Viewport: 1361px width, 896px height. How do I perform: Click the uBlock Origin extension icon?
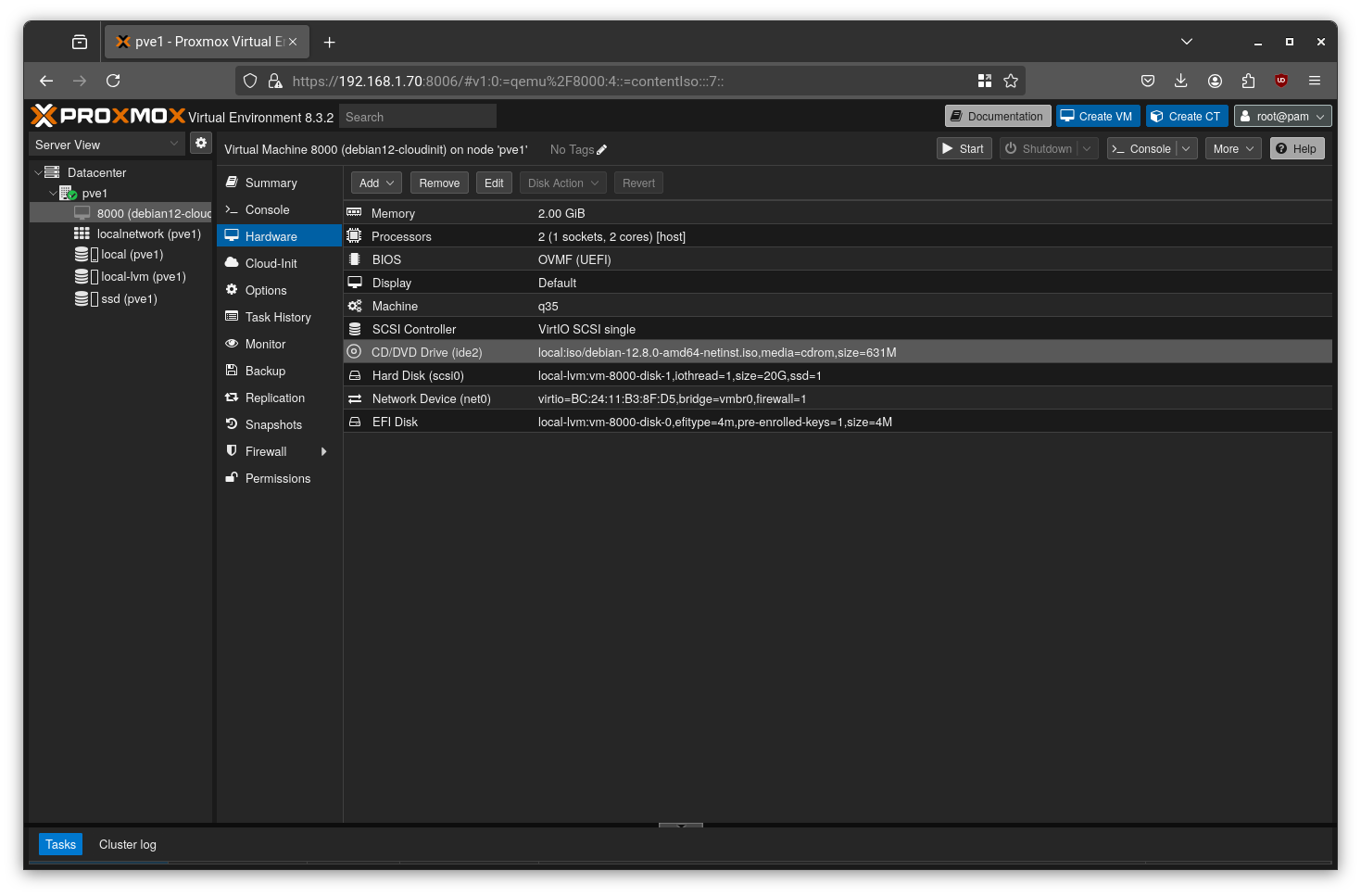1280,81
